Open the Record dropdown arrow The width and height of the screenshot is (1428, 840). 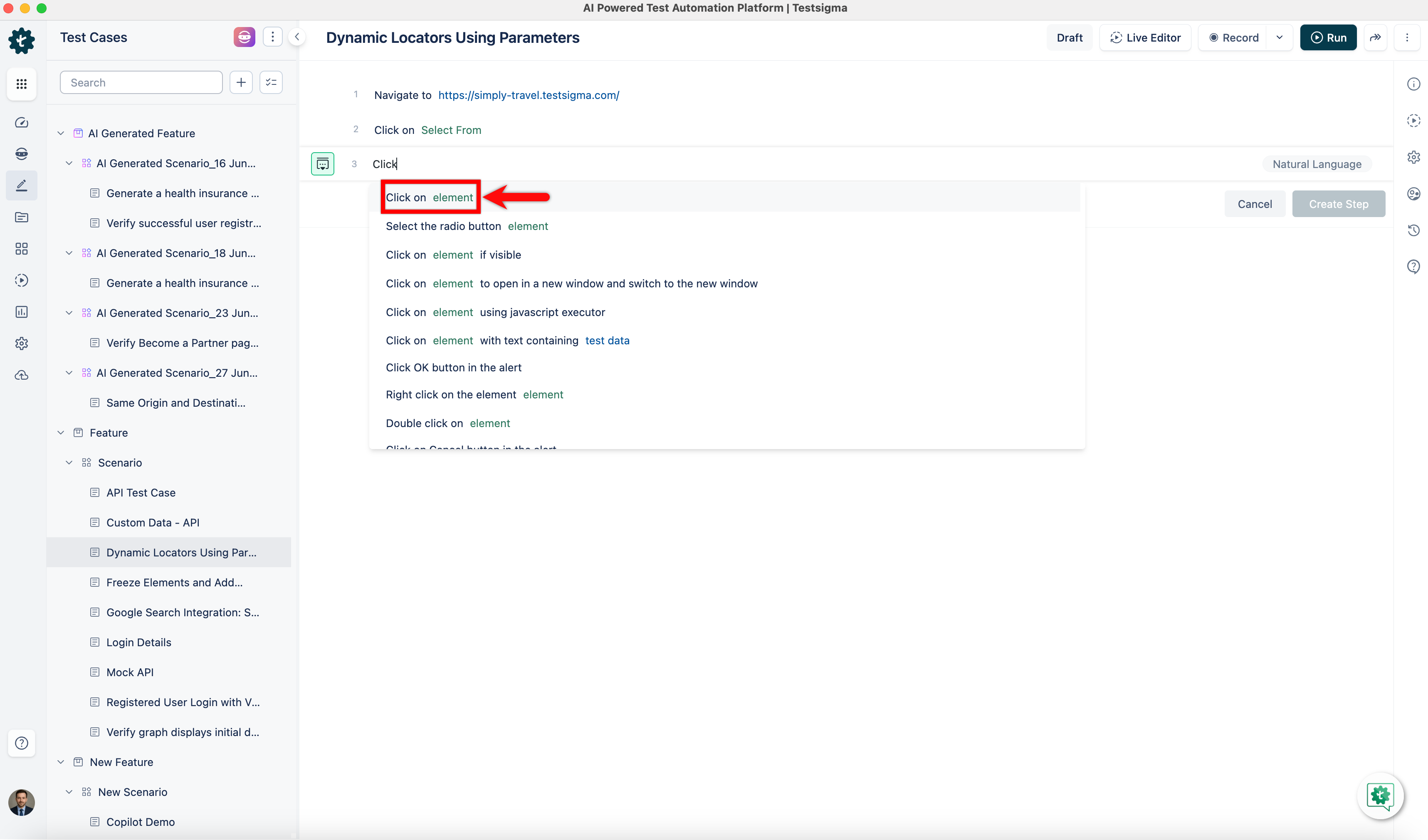click(x=1279, y=37)
